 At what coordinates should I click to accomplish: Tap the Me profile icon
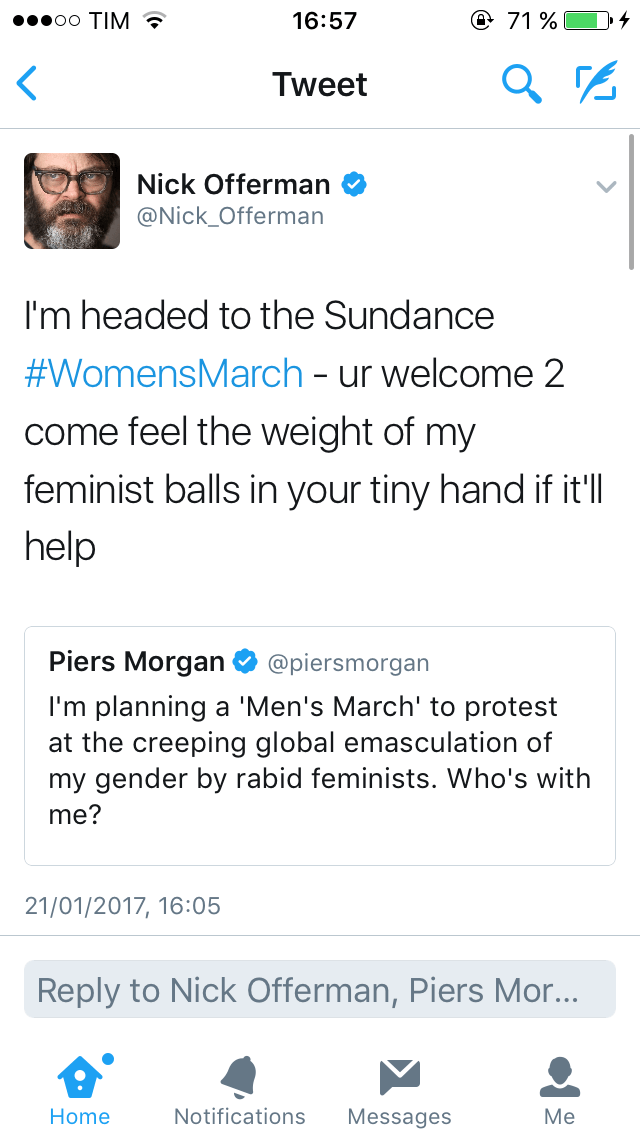(559, 1076)
